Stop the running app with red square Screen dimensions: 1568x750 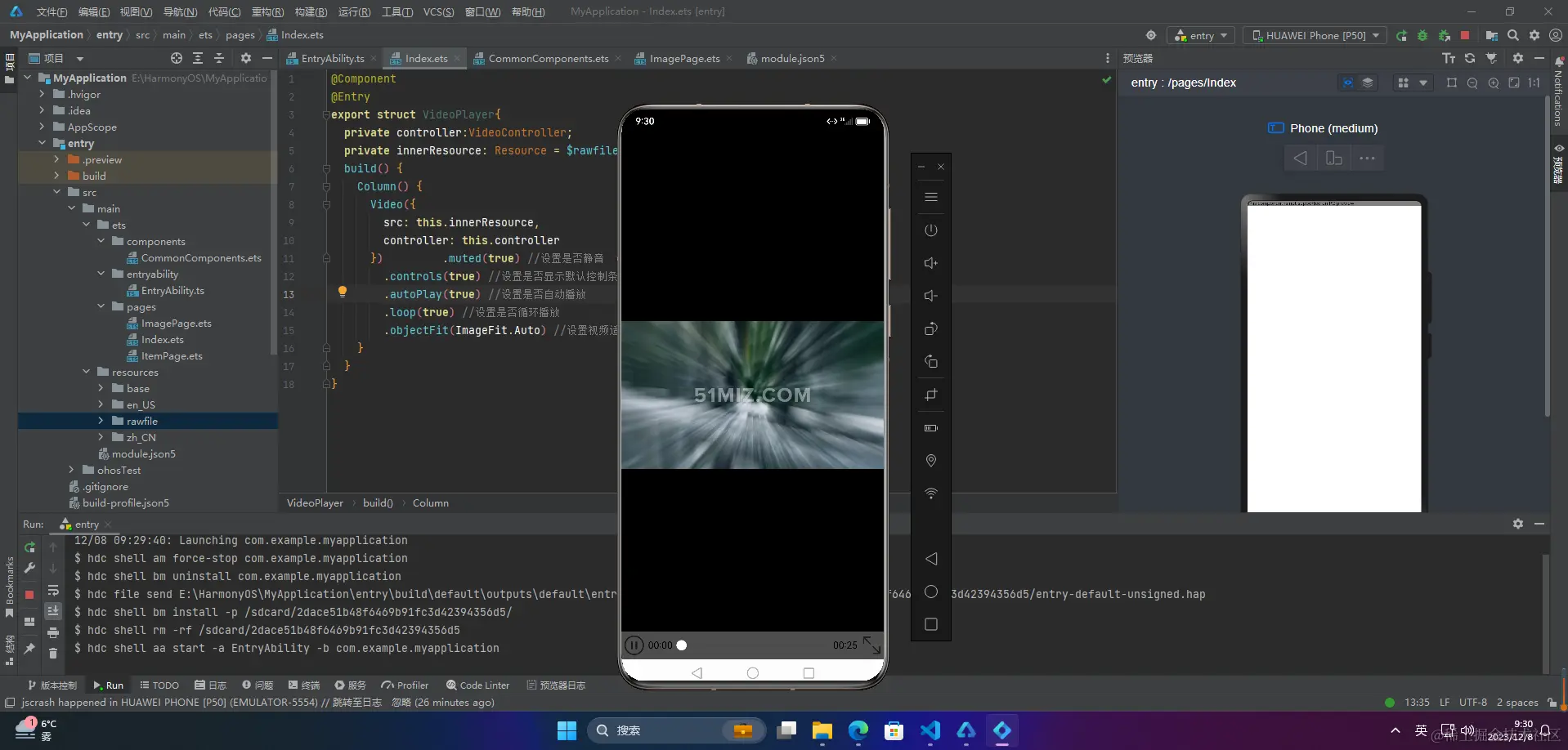(x=1465, y=36)
